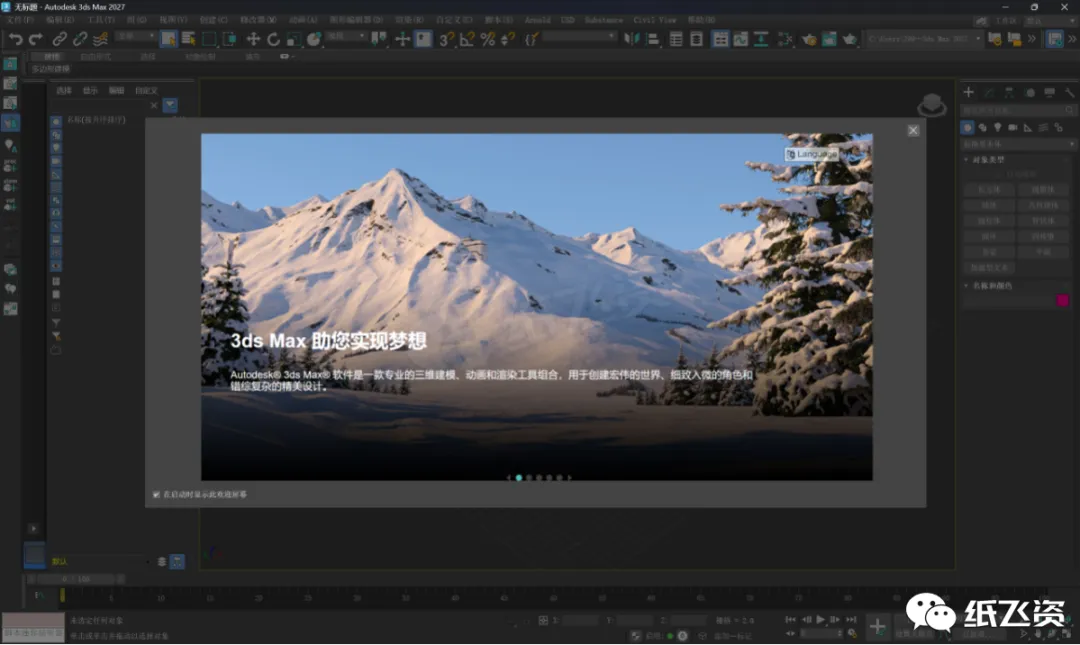Image resolution: width=1080 pixels, height=645 pixels.
Task: Open the 文件(F) menu
Action: pyautogui.click(x=20, y=20)
